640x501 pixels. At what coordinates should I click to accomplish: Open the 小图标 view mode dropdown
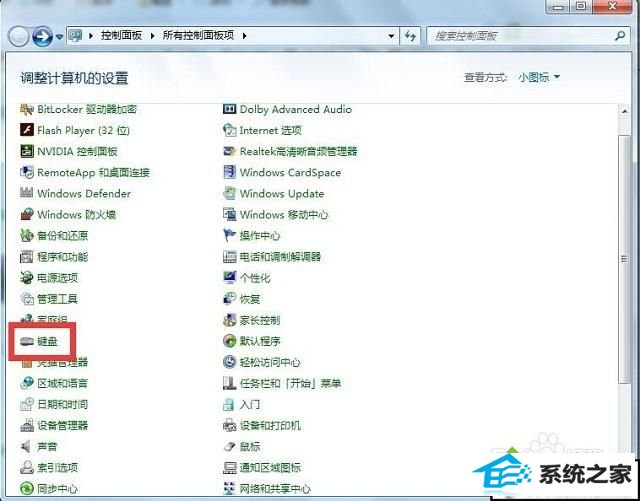click(x=539, y=77)
